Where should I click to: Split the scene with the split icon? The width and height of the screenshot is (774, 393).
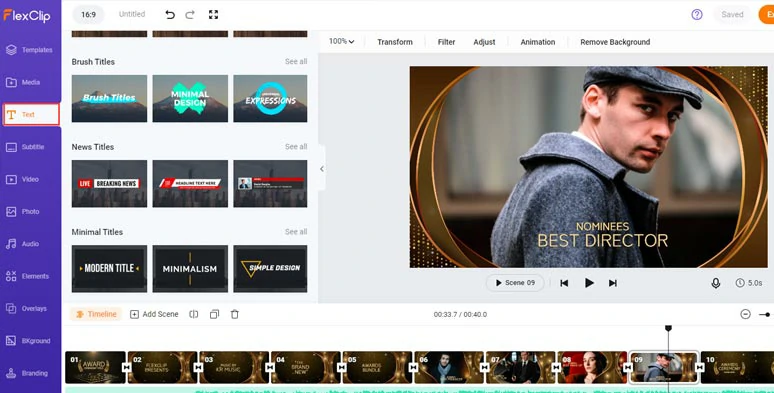click(x=194, y=314)
